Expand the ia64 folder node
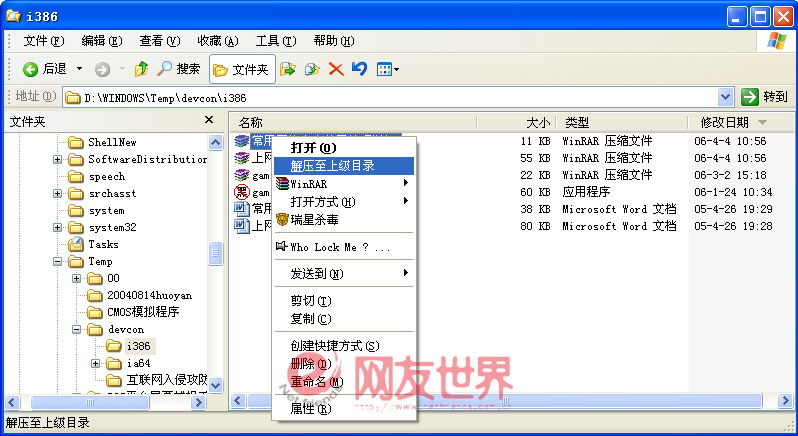Screen dimensions: 798x436 [x=95, y=363]
